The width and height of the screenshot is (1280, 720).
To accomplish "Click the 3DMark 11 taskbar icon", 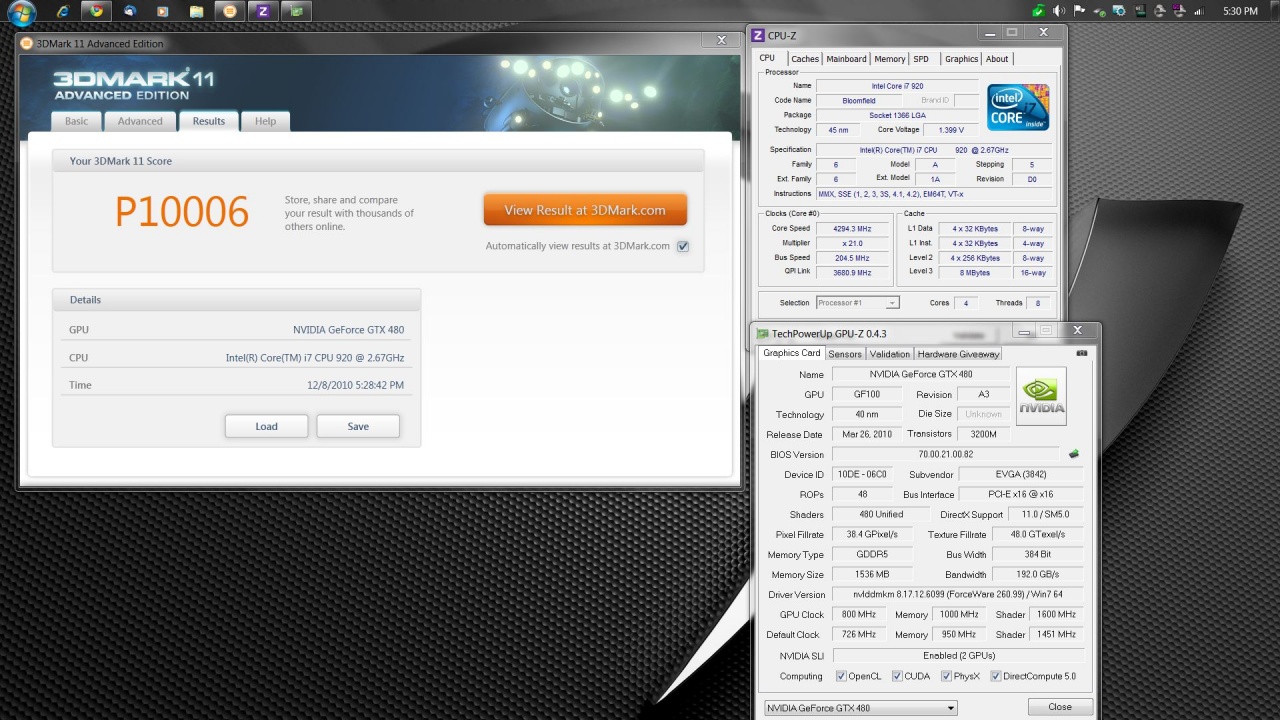I will coord(230,11).
